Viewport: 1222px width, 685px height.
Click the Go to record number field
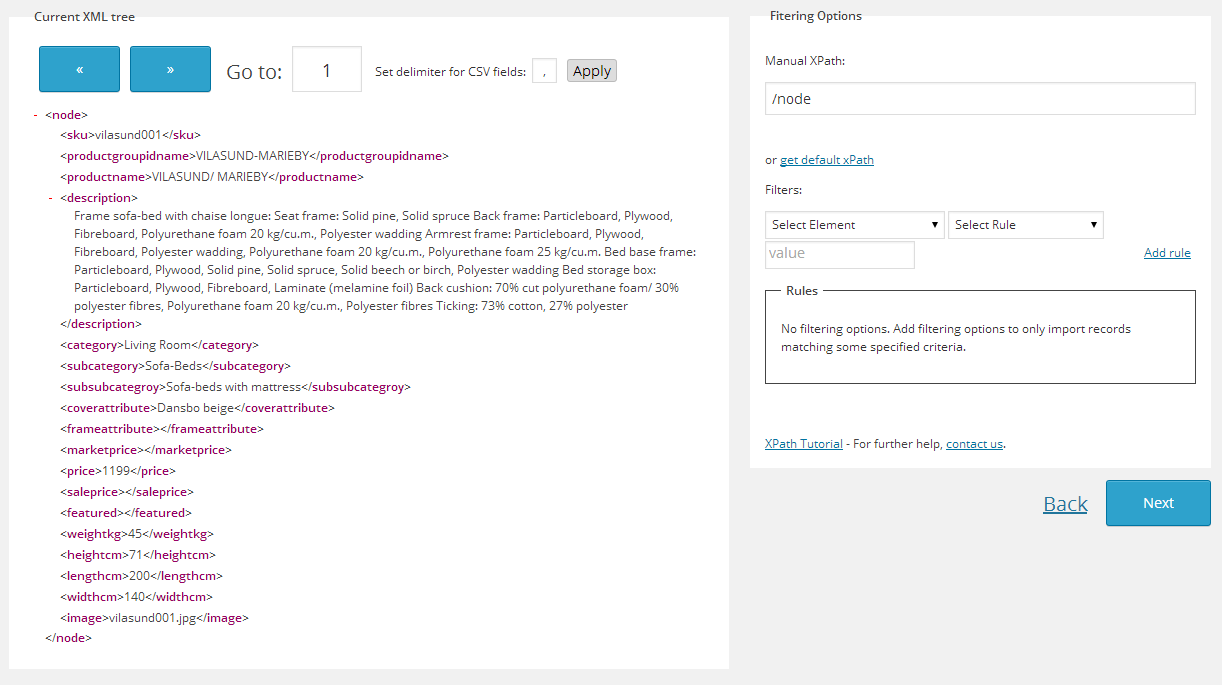tap(326, 70)
